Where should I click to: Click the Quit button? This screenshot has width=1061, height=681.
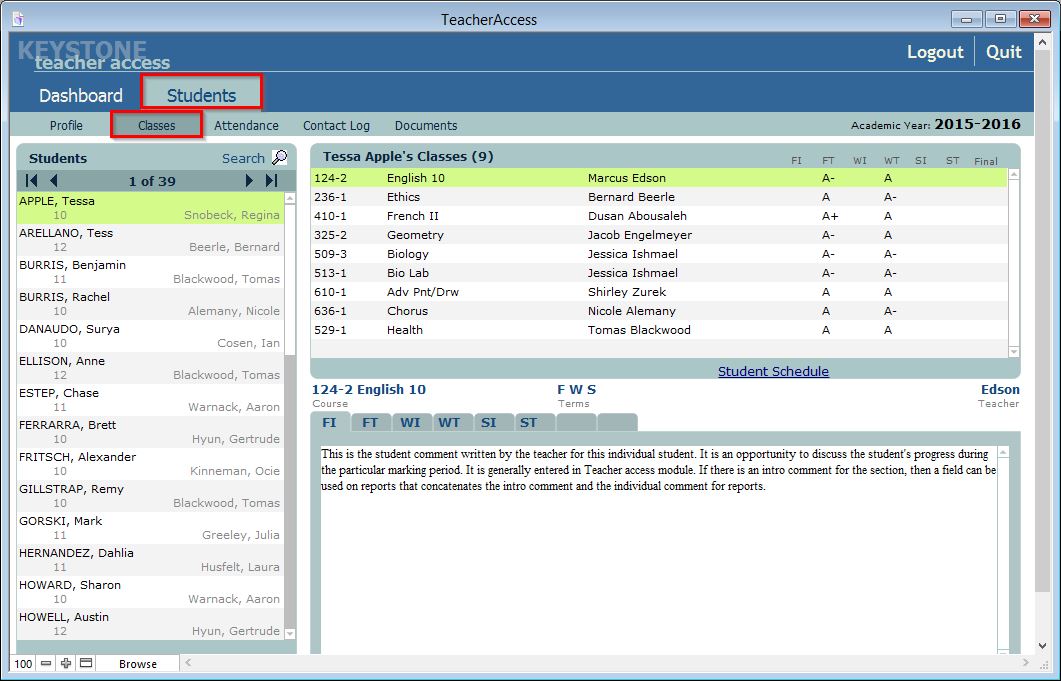pos(1003,52)
